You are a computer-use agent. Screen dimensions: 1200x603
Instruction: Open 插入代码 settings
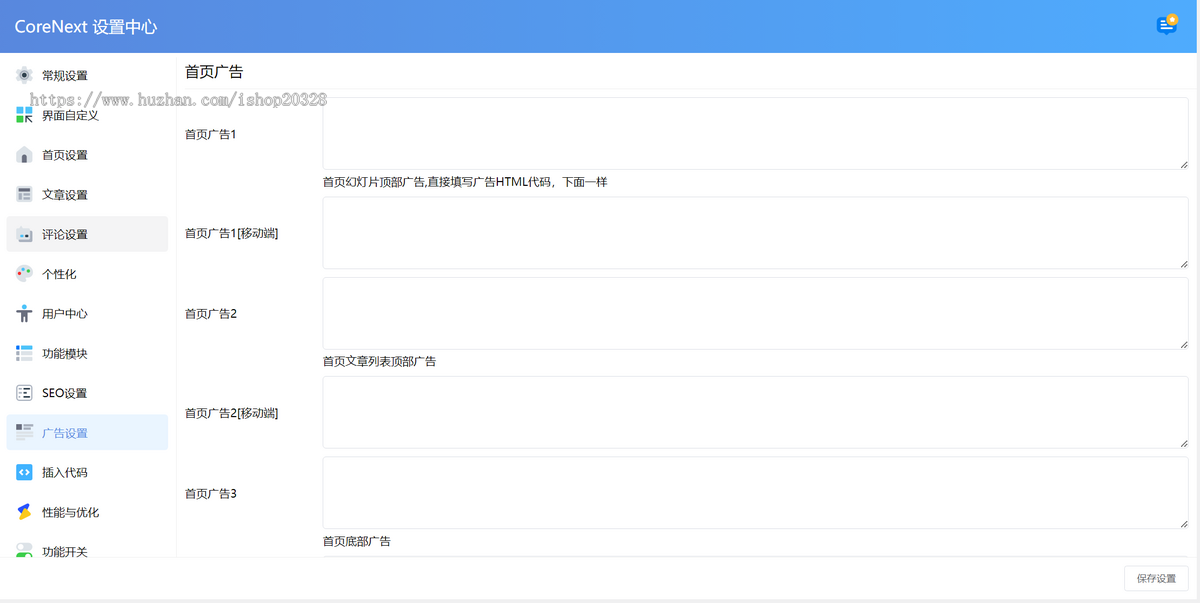coord(87,472)
